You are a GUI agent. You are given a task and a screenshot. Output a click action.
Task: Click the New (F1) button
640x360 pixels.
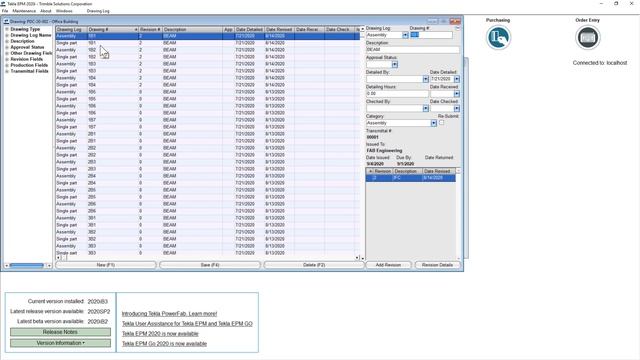(106, 265)
